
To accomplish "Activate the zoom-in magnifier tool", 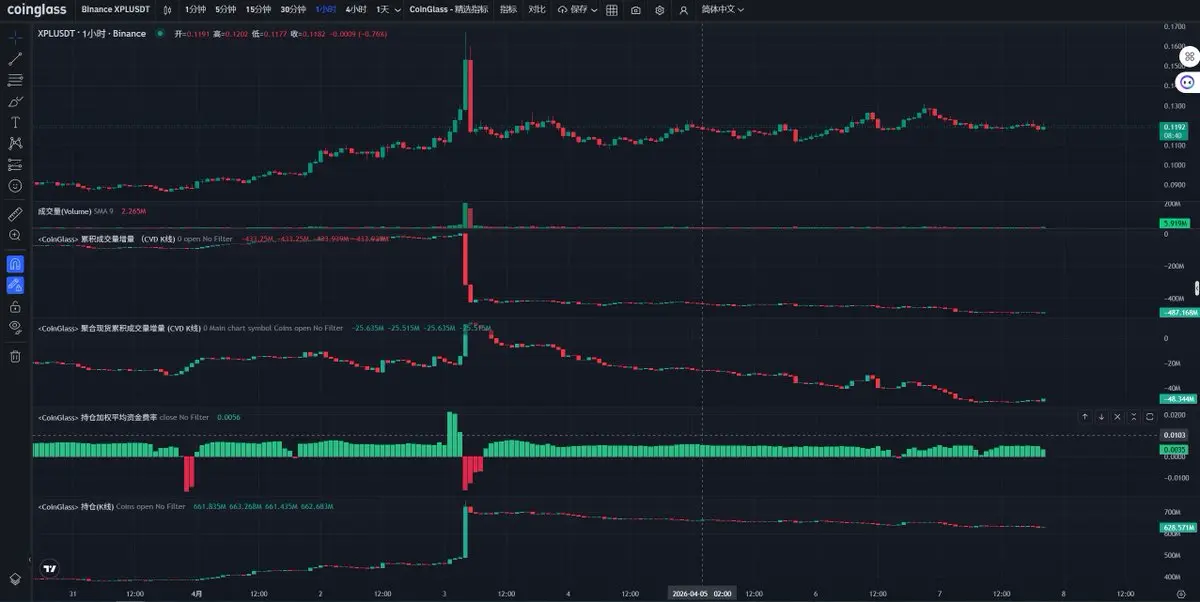I will coord(15,235).
